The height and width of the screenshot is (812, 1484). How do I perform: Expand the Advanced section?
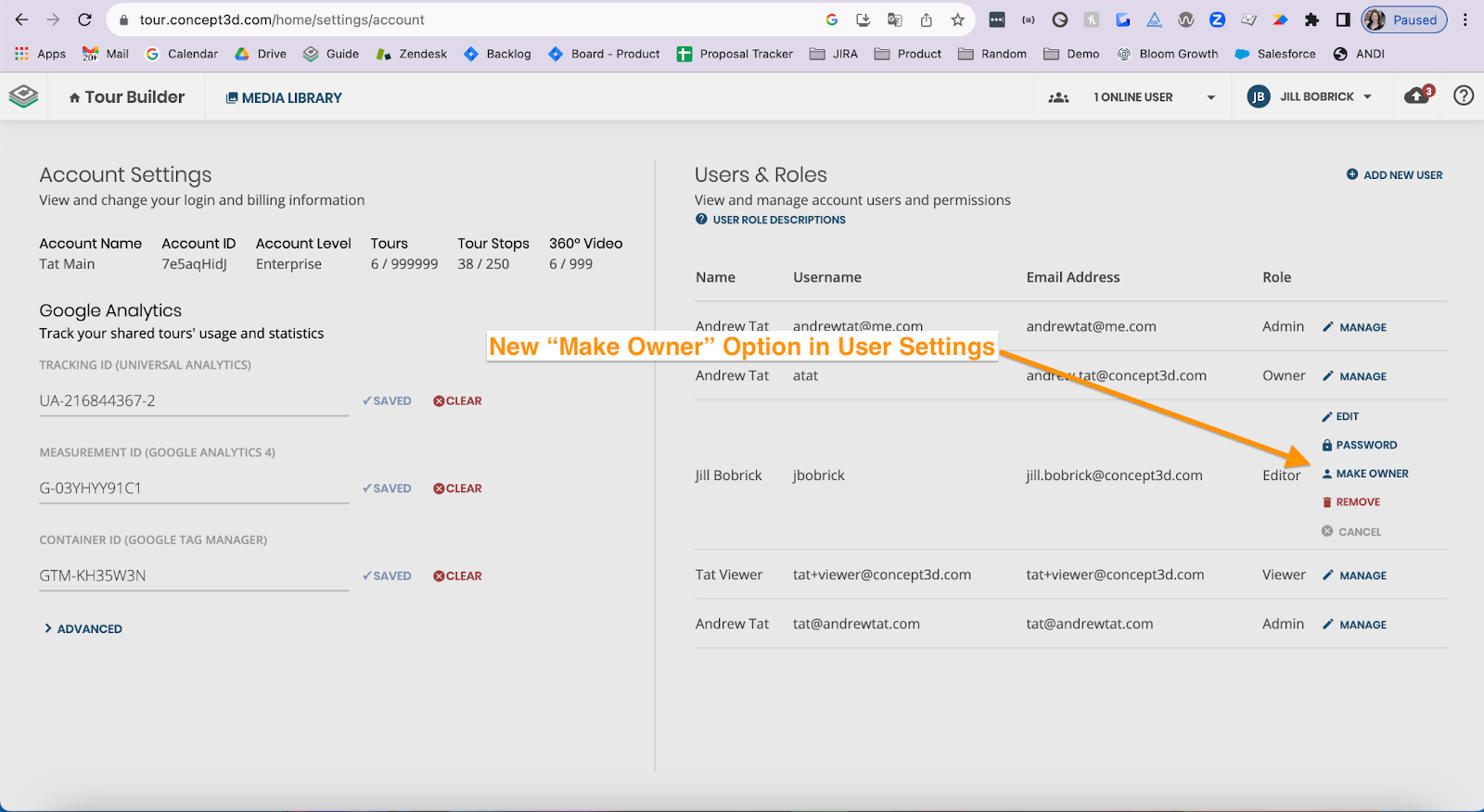(83, 628)
